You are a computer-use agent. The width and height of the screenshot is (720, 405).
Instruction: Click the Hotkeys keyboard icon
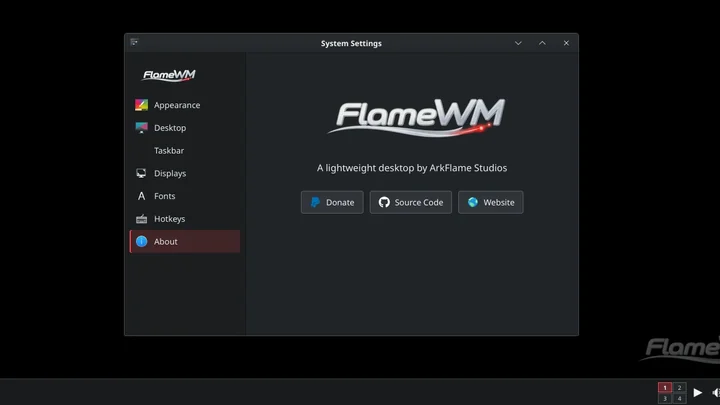(x=141, y=219)
